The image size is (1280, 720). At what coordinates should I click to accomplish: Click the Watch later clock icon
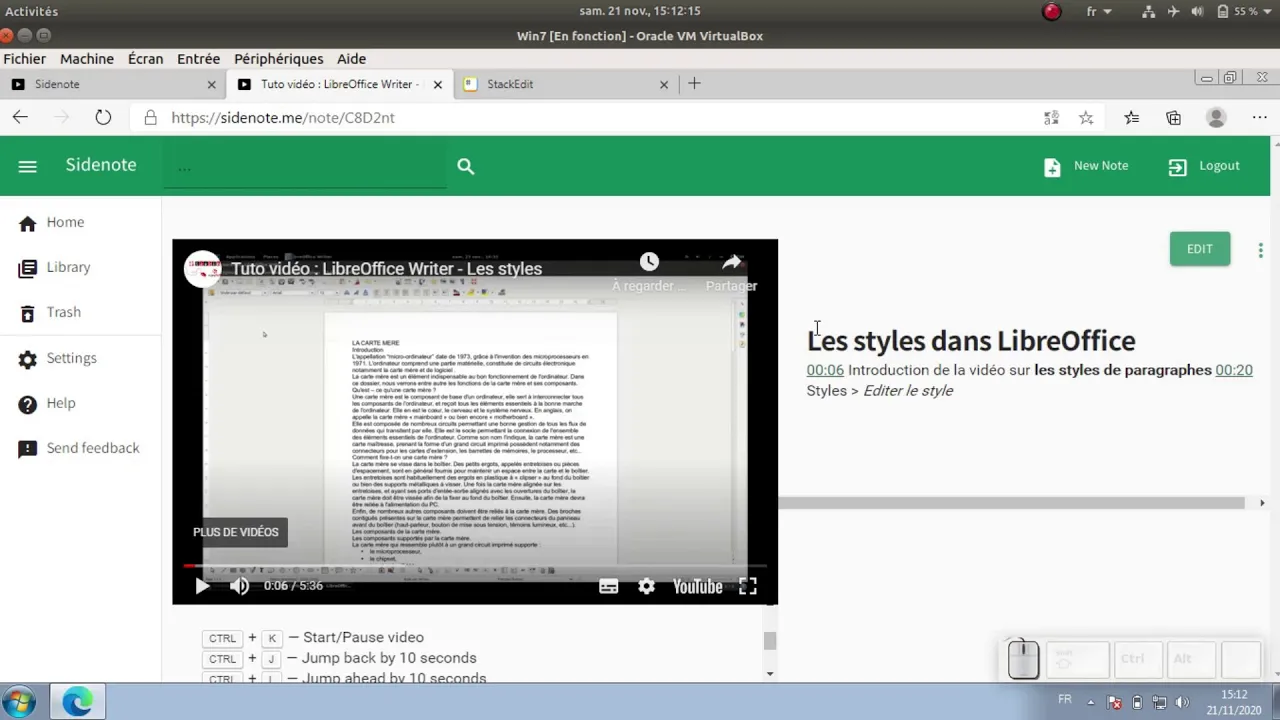point(649,262)
